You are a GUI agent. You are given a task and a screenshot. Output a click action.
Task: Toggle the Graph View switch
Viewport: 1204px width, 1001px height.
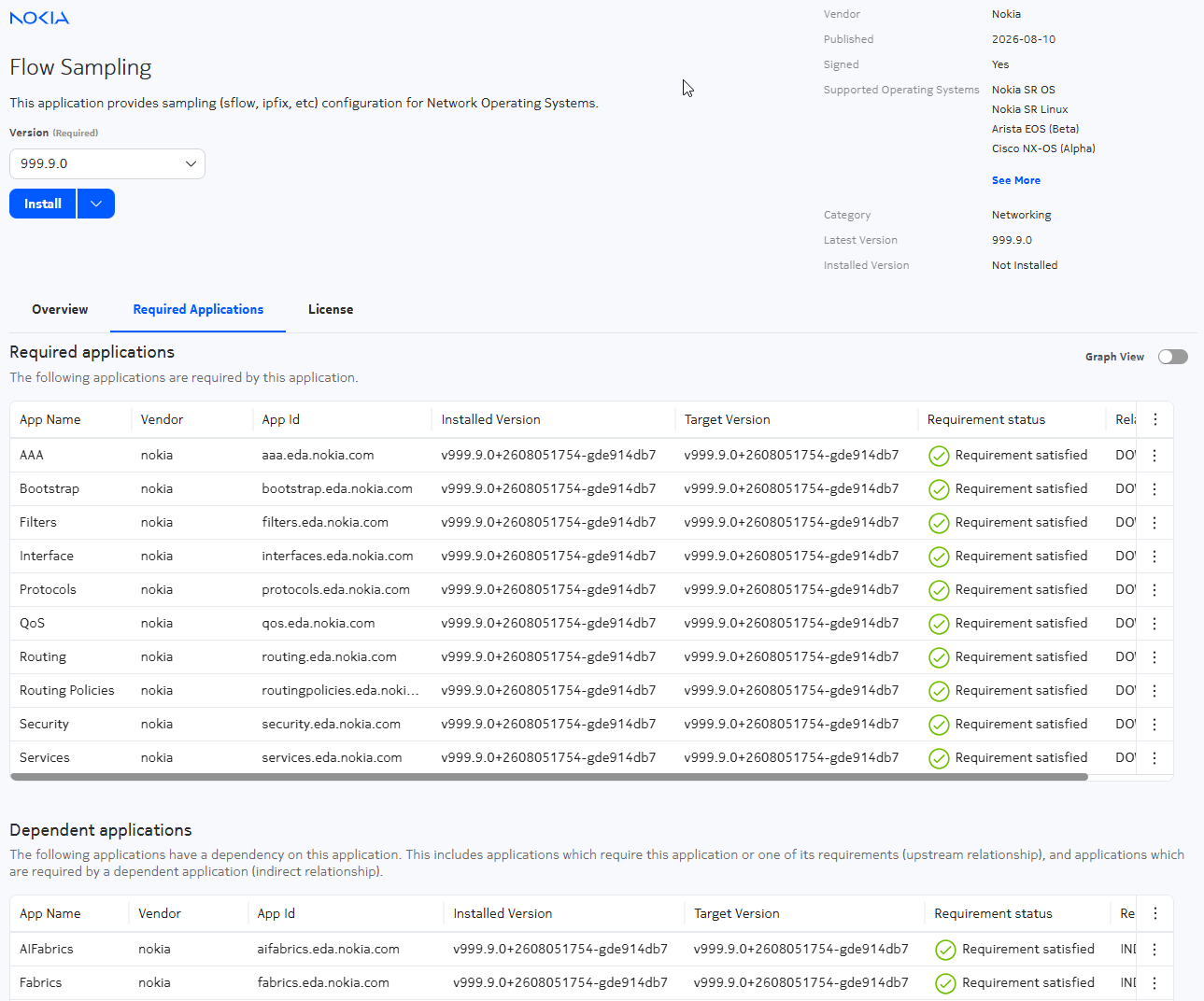pos(1172,357)
